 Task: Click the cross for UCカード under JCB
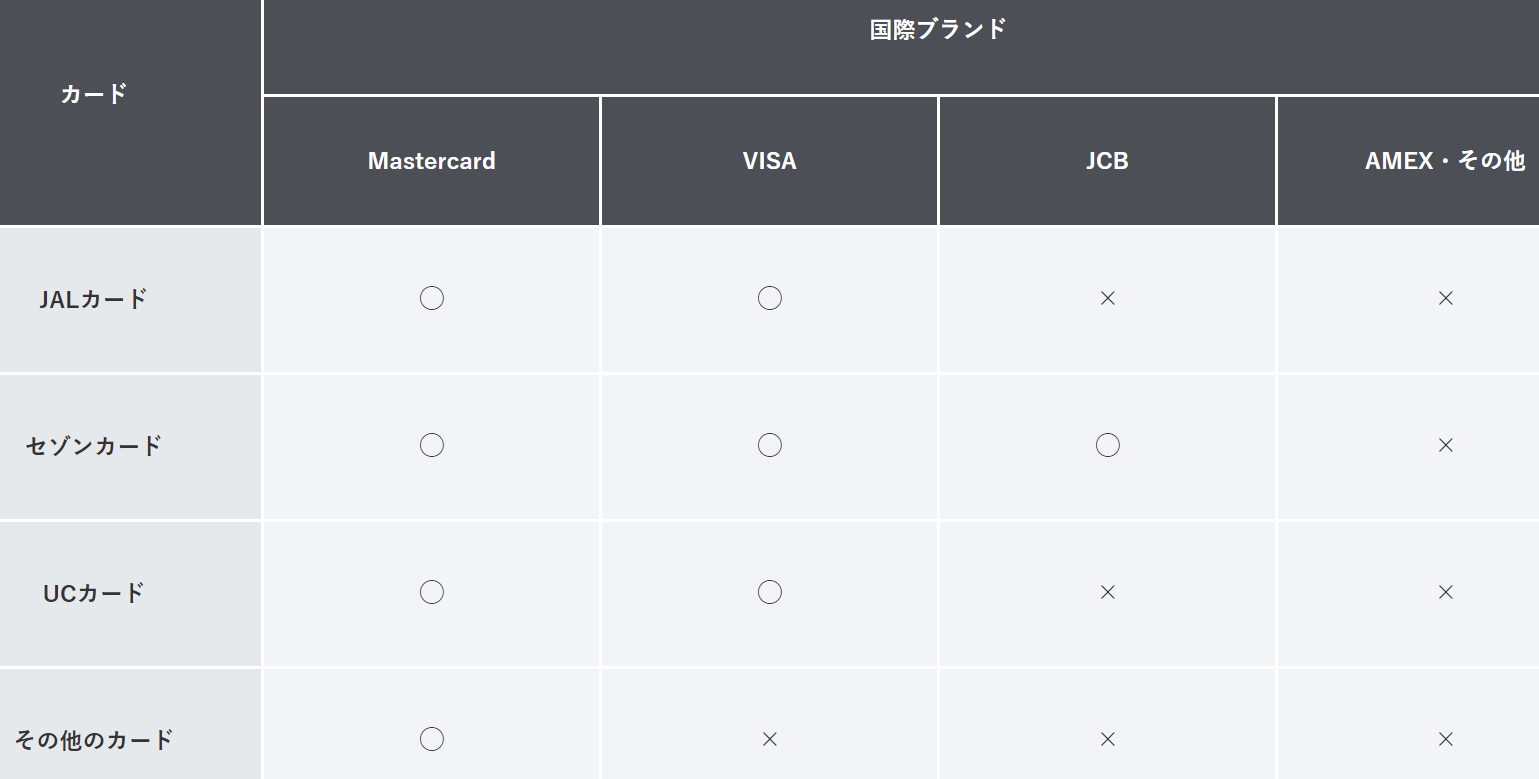(1107, 592)
